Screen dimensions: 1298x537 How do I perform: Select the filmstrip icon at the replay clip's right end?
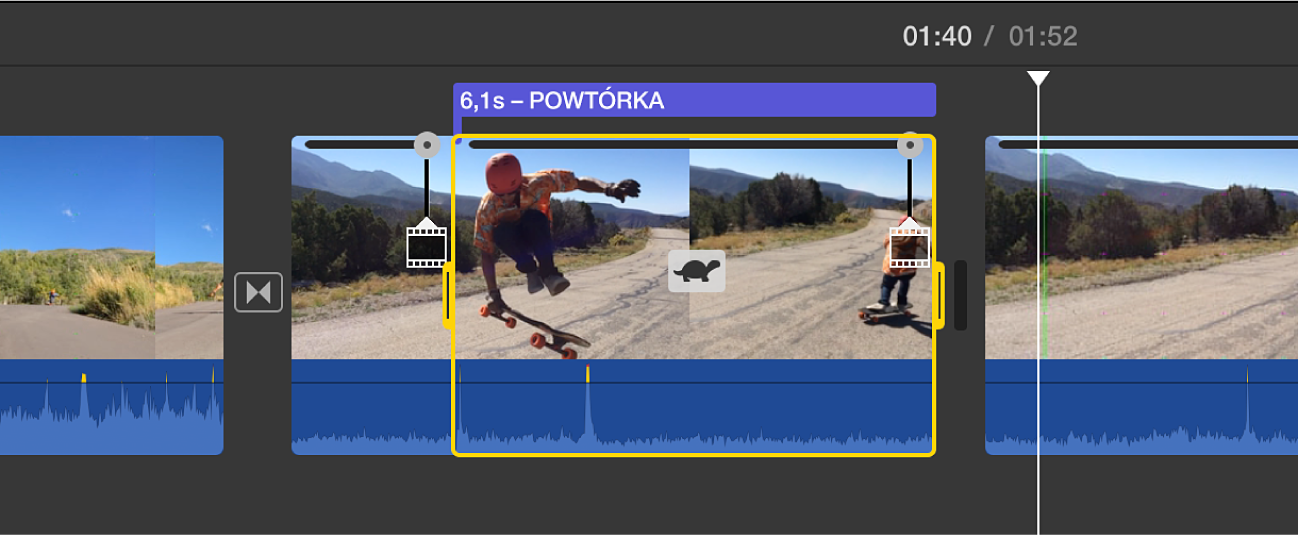coord(909,246)
